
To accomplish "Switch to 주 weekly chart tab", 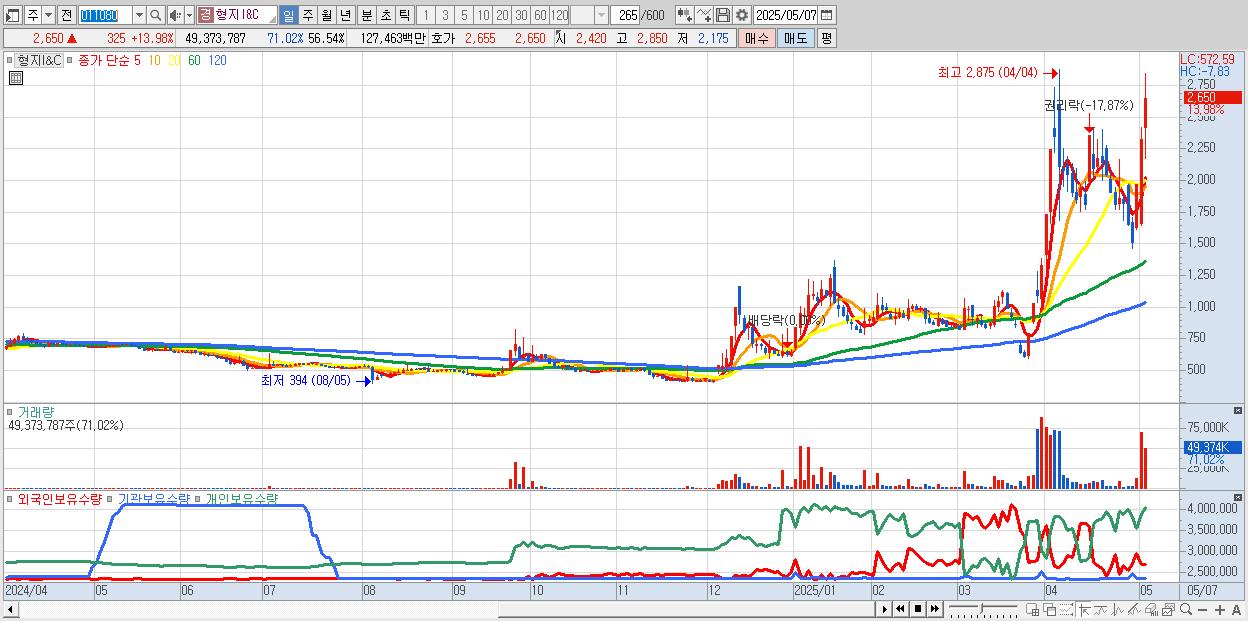I will pyautogui.click(x=307, y=15).
